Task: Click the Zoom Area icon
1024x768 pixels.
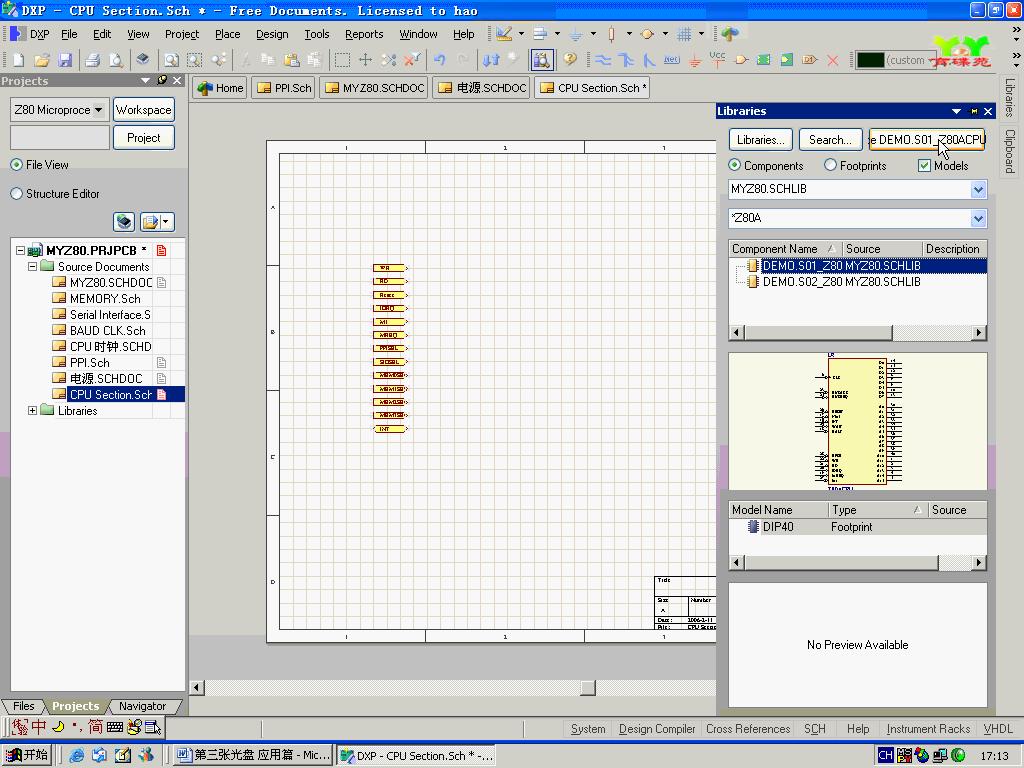Action: (x=195, y=60)
